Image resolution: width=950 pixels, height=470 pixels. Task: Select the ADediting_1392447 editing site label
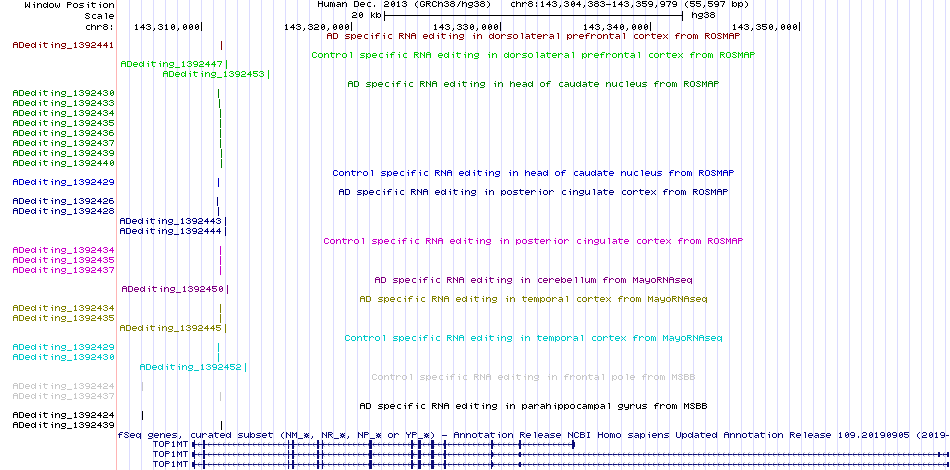(x=172, y=64)
